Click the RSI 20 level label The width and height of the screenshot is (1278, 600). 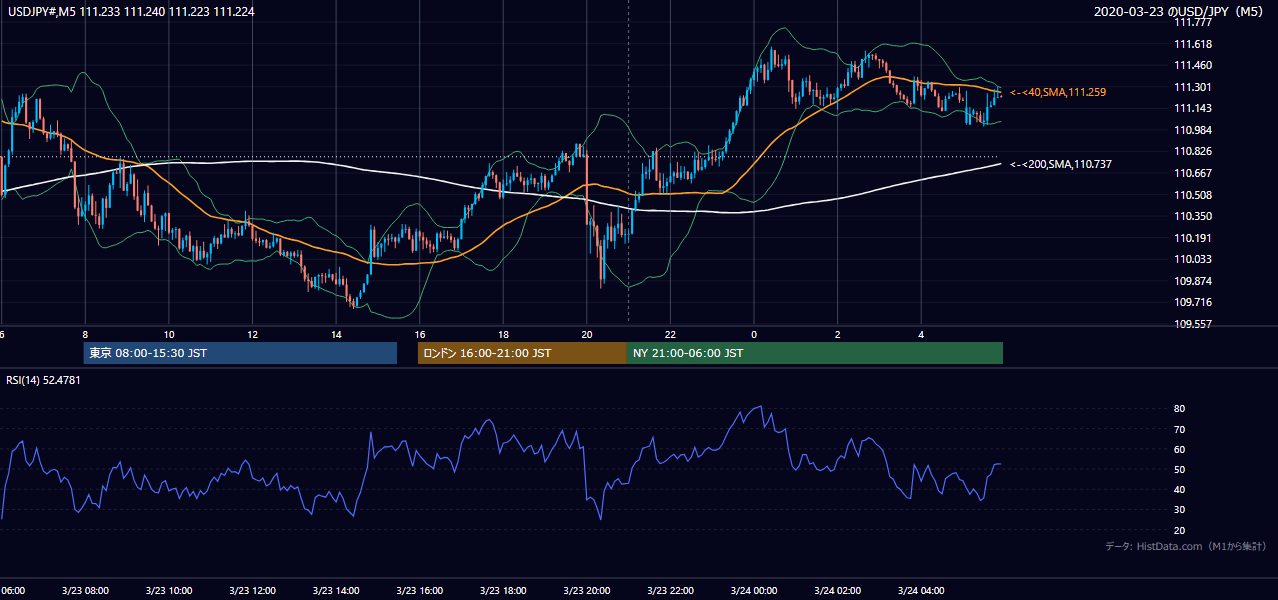pos(1179,531)
